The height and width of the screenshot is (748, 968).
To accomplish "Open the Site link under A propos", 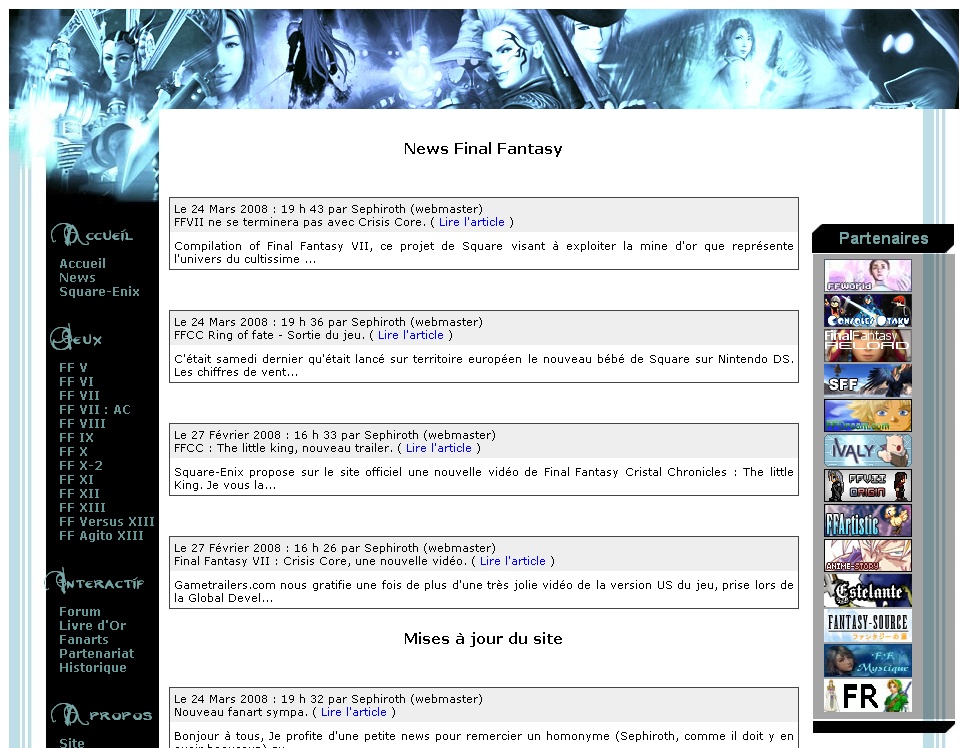I will pyautogui.click(x=72, y=742).
